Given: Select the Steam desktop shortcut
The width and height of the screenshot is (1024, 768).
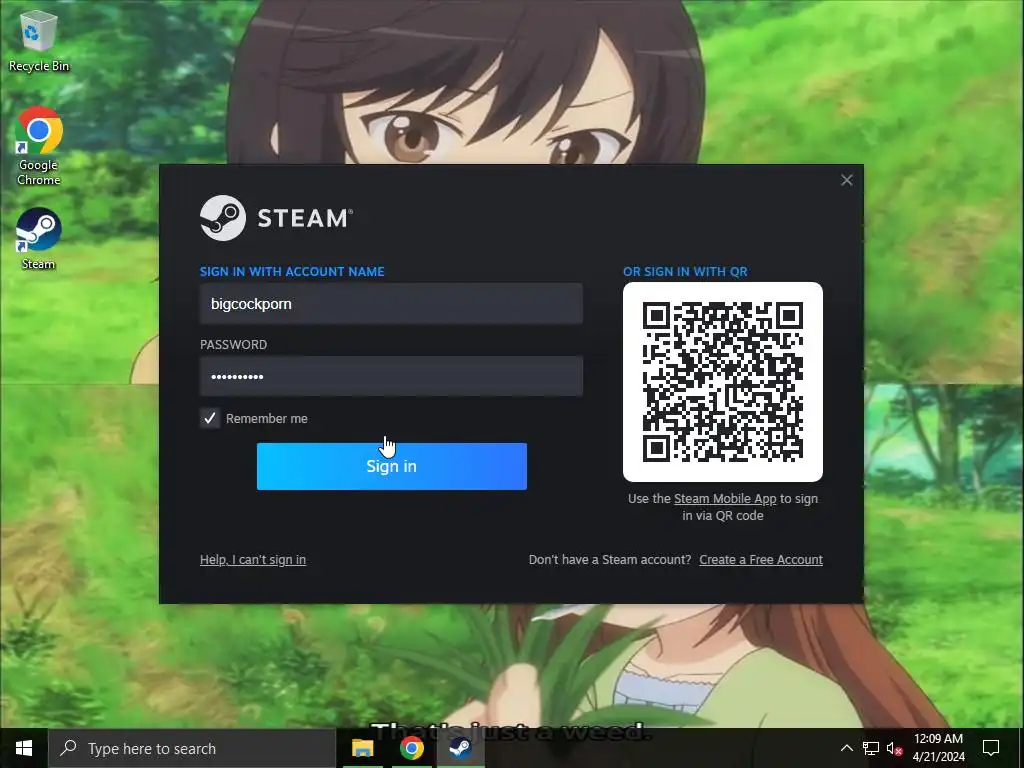Looking at the screenshot, I should (x=38, y=238).
